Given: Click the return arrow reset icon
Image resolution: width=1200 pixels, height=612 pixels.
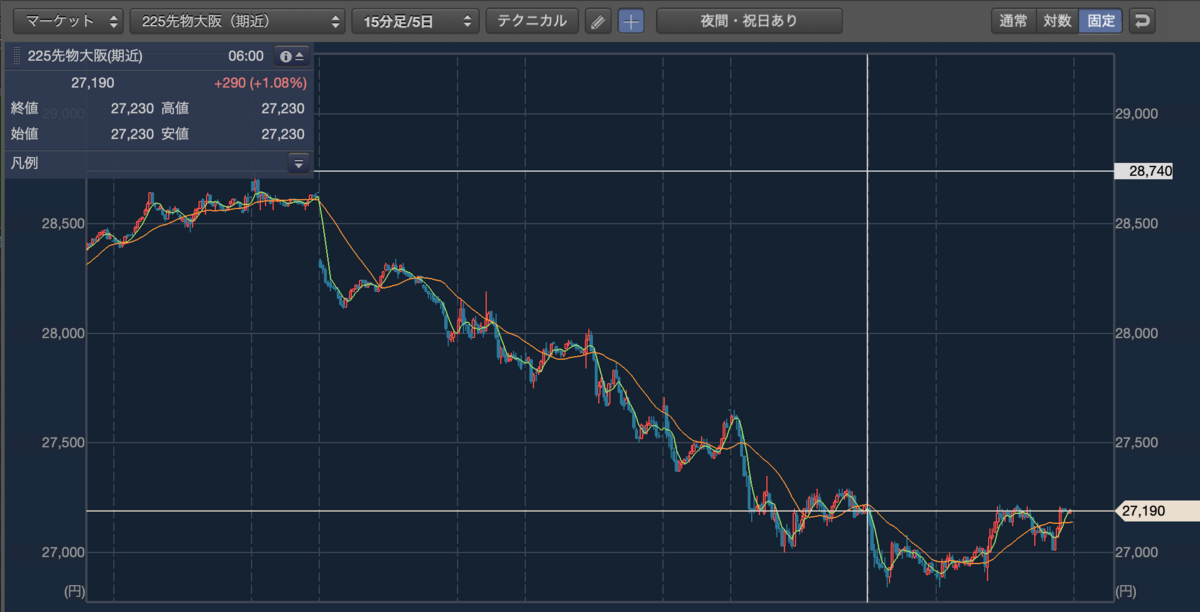Looking at the screenshot, I should click(x=1142, y=21).
